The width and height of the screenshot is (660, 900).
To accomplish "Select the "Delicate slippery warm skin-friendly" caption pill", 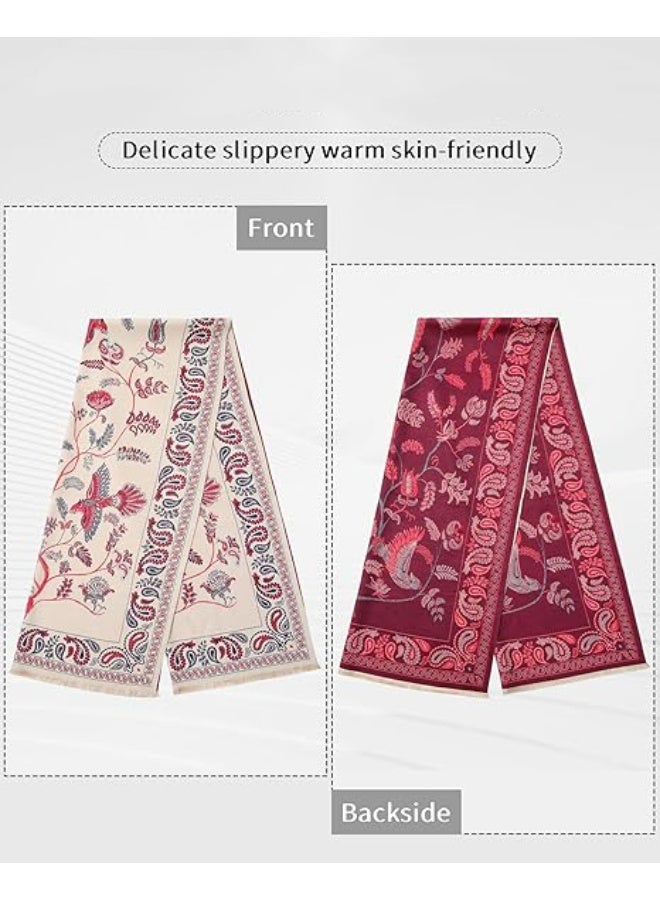I will pos(330,150).
